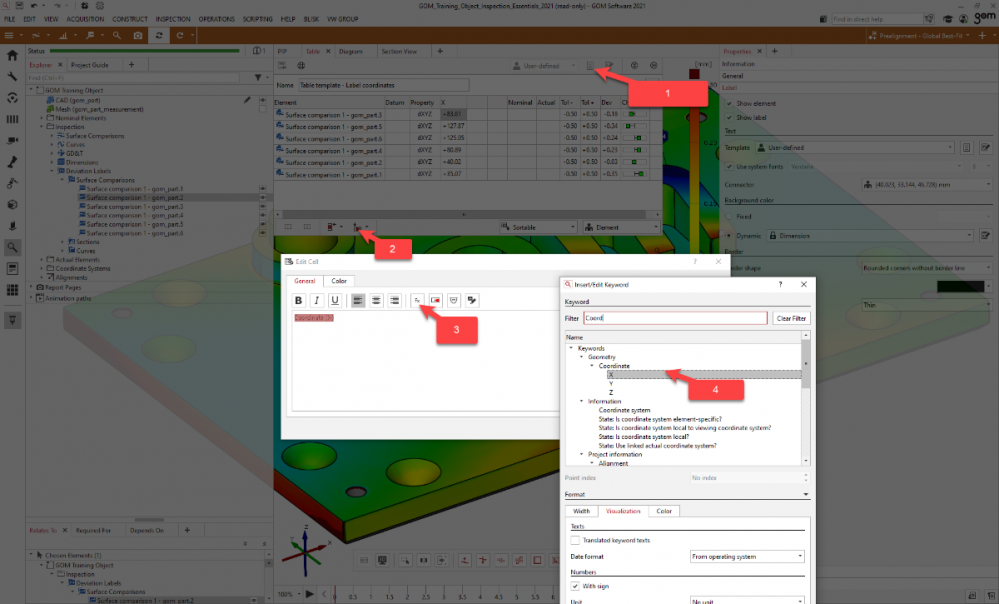Open the Date format dropdown
The width and height of the screenshot is (999, 604).
pyautogui.click(x=747, y=556)
